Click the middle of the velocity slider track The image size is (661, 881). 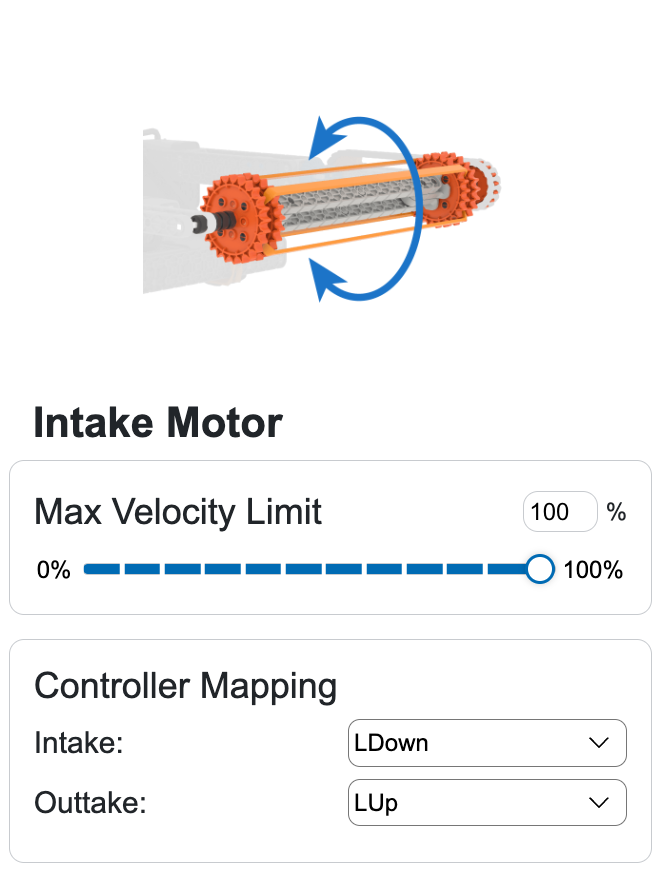click(x=312, y=570)
